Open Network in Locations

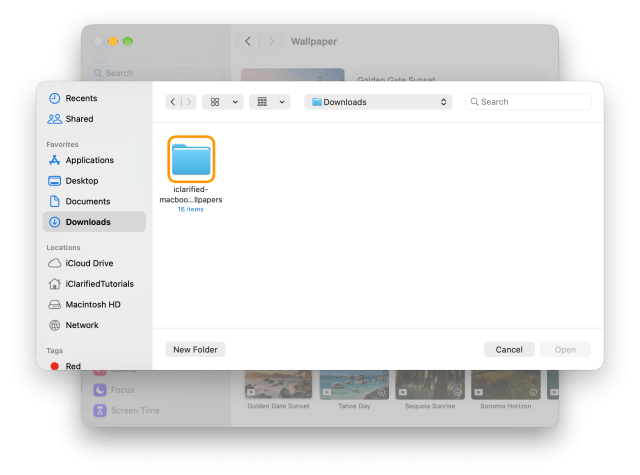pos(94,325)
